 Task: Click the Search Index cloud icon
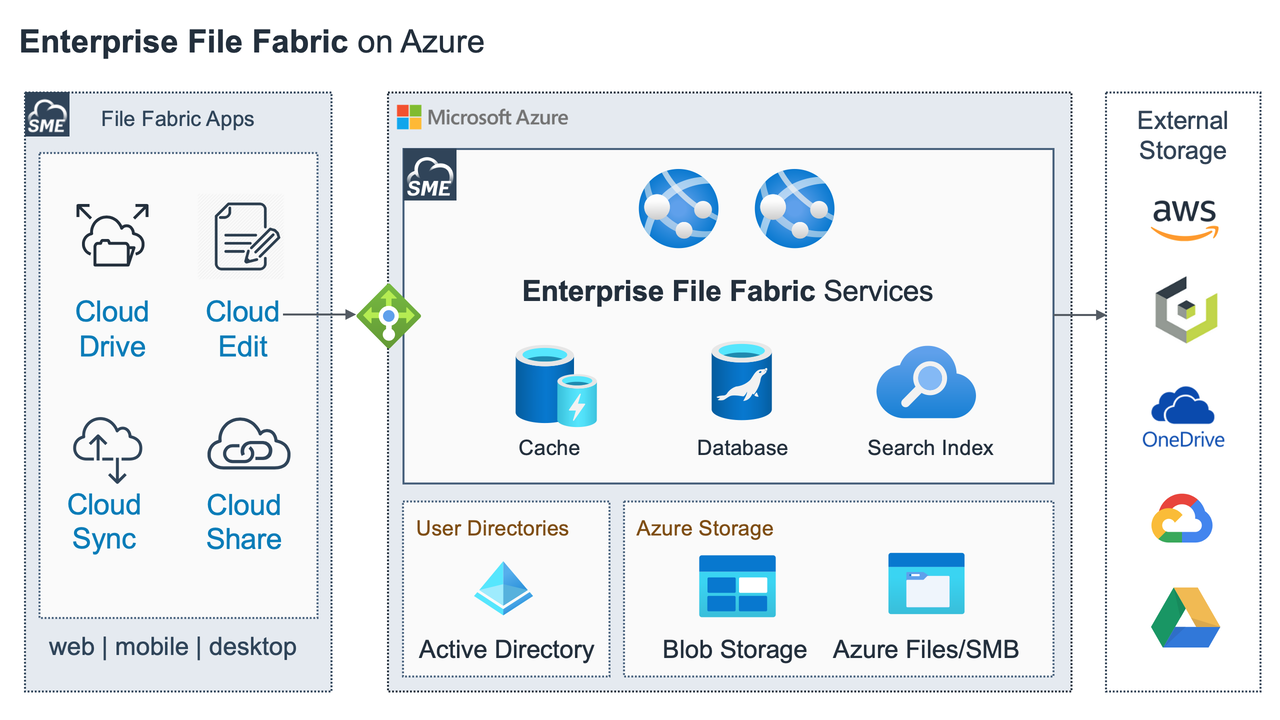pos(926,382)
